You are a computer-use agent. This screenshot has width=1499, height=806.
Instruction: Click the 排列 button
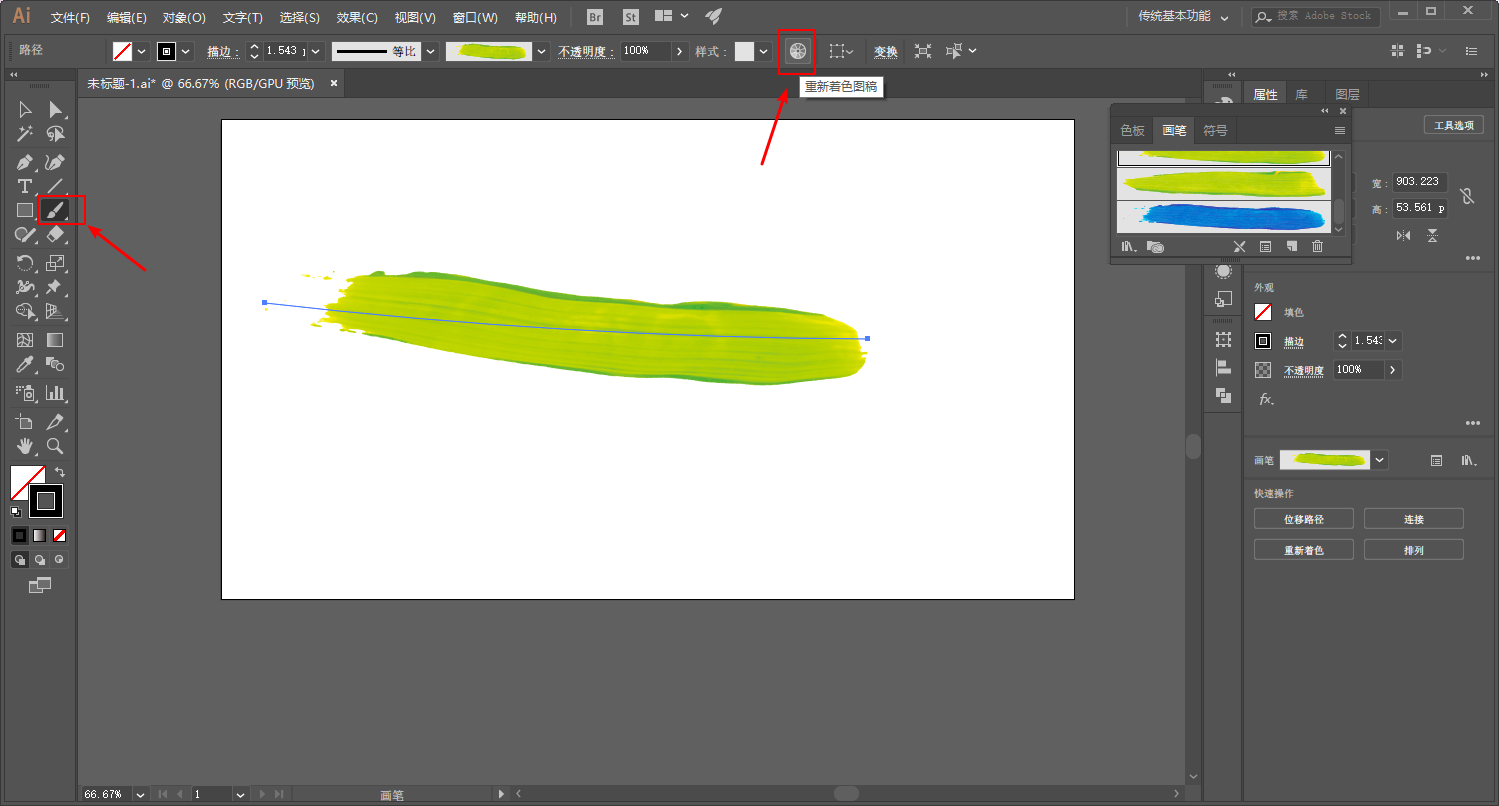pyautogui.click(x=1414, y=550)
